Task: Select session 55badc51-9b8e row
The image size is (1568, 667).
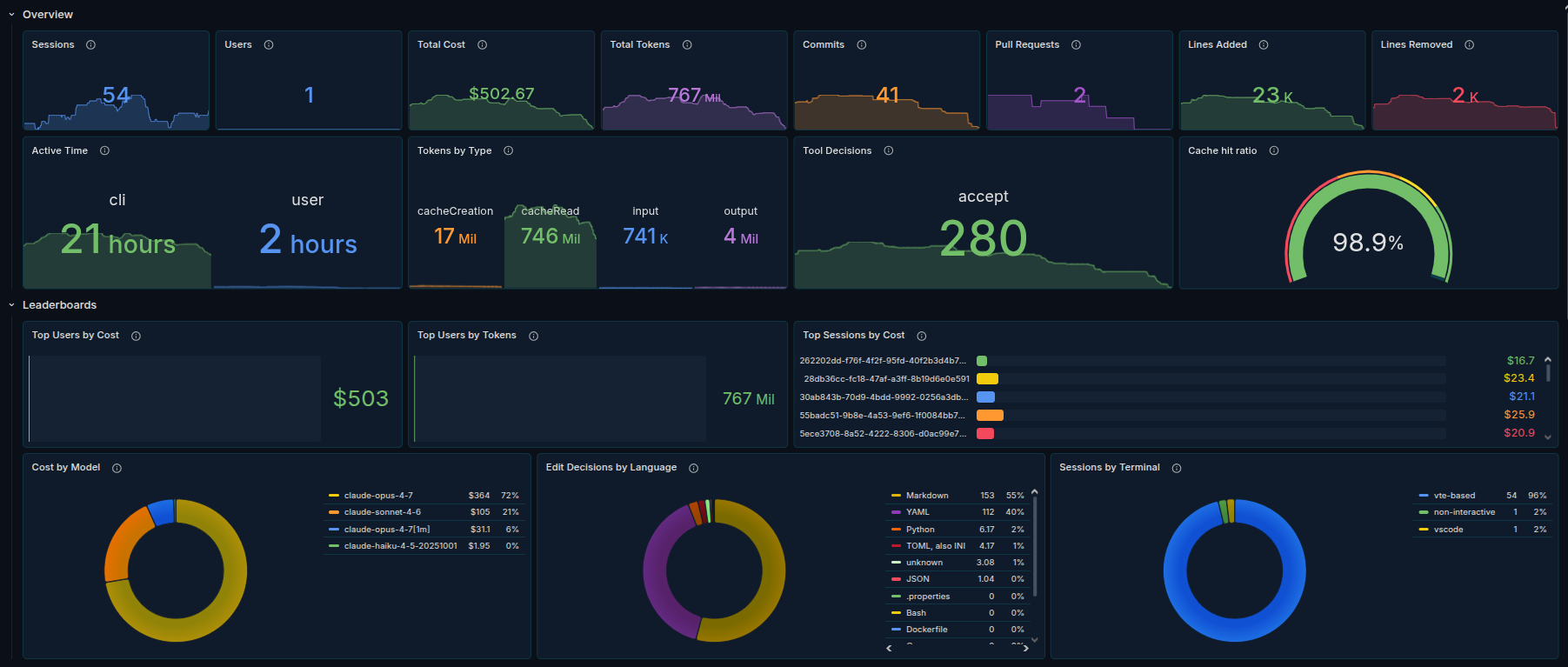Action: point(1169,416)
